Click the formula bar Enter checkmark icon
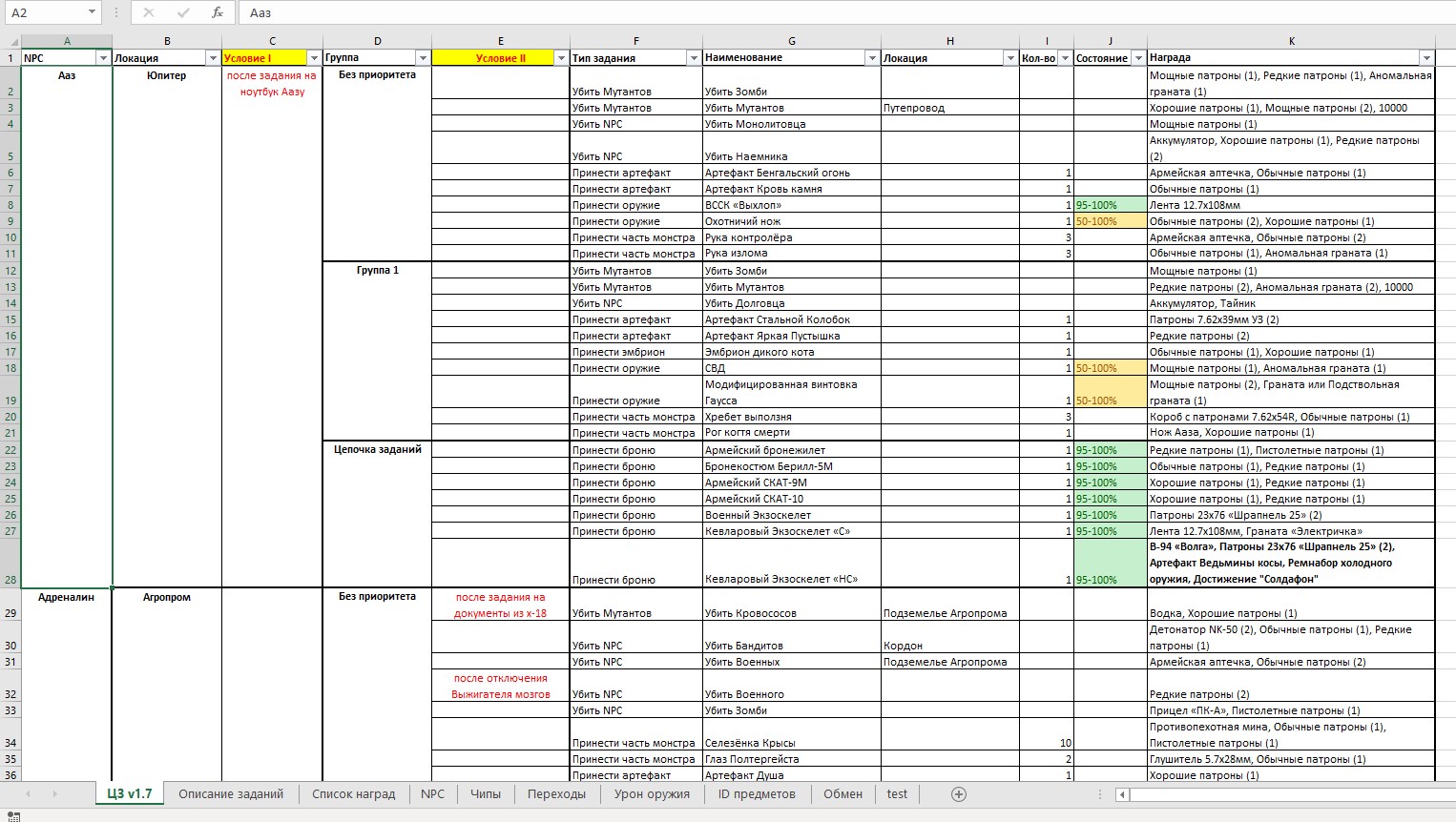This screenshot has width=1456, height=822. coord(183,12)
